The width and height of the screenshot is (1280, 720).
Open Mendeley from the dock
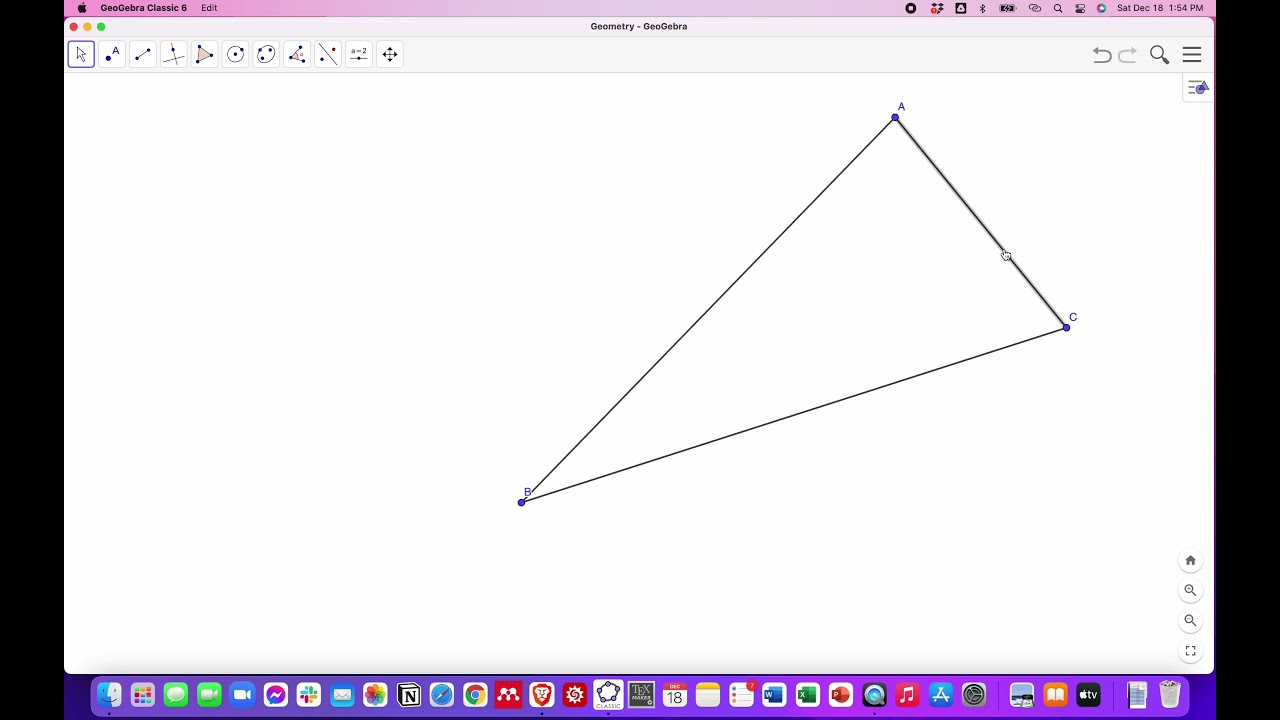click(x=508, y=694)
